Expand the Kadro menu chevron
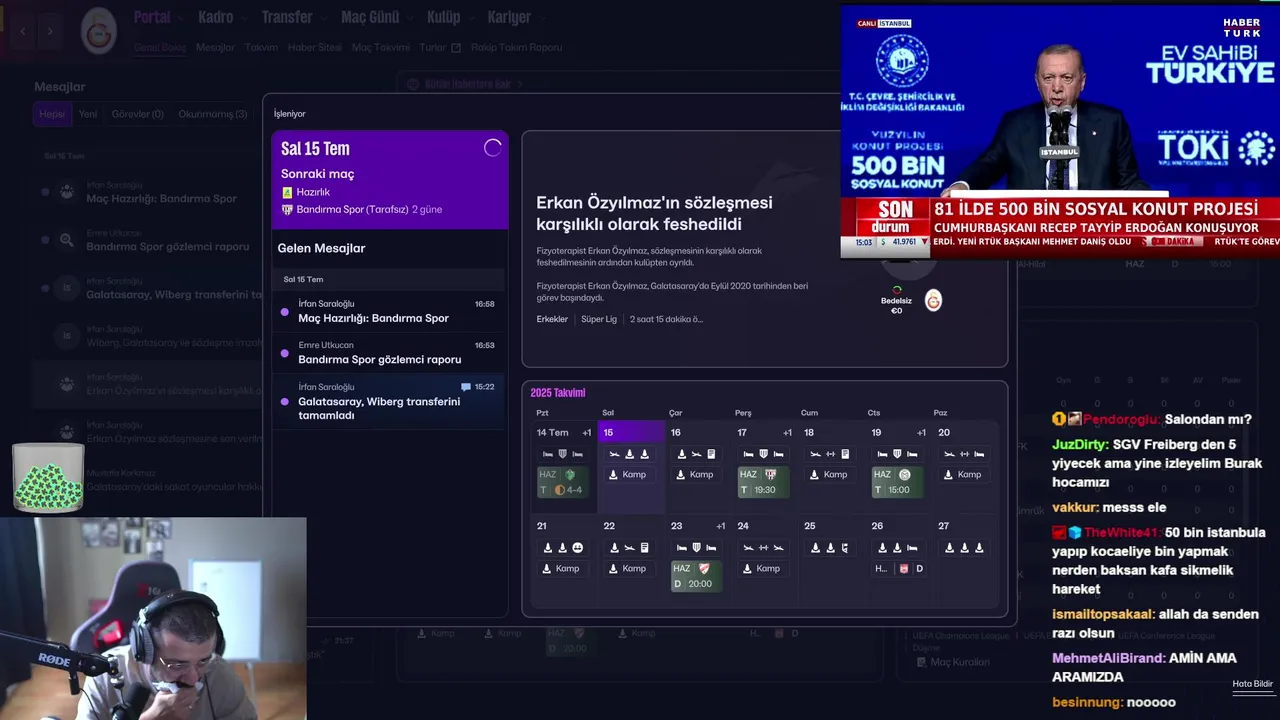Image resolution: width=1280 pixels, height=720 pixels. [246, 18]
